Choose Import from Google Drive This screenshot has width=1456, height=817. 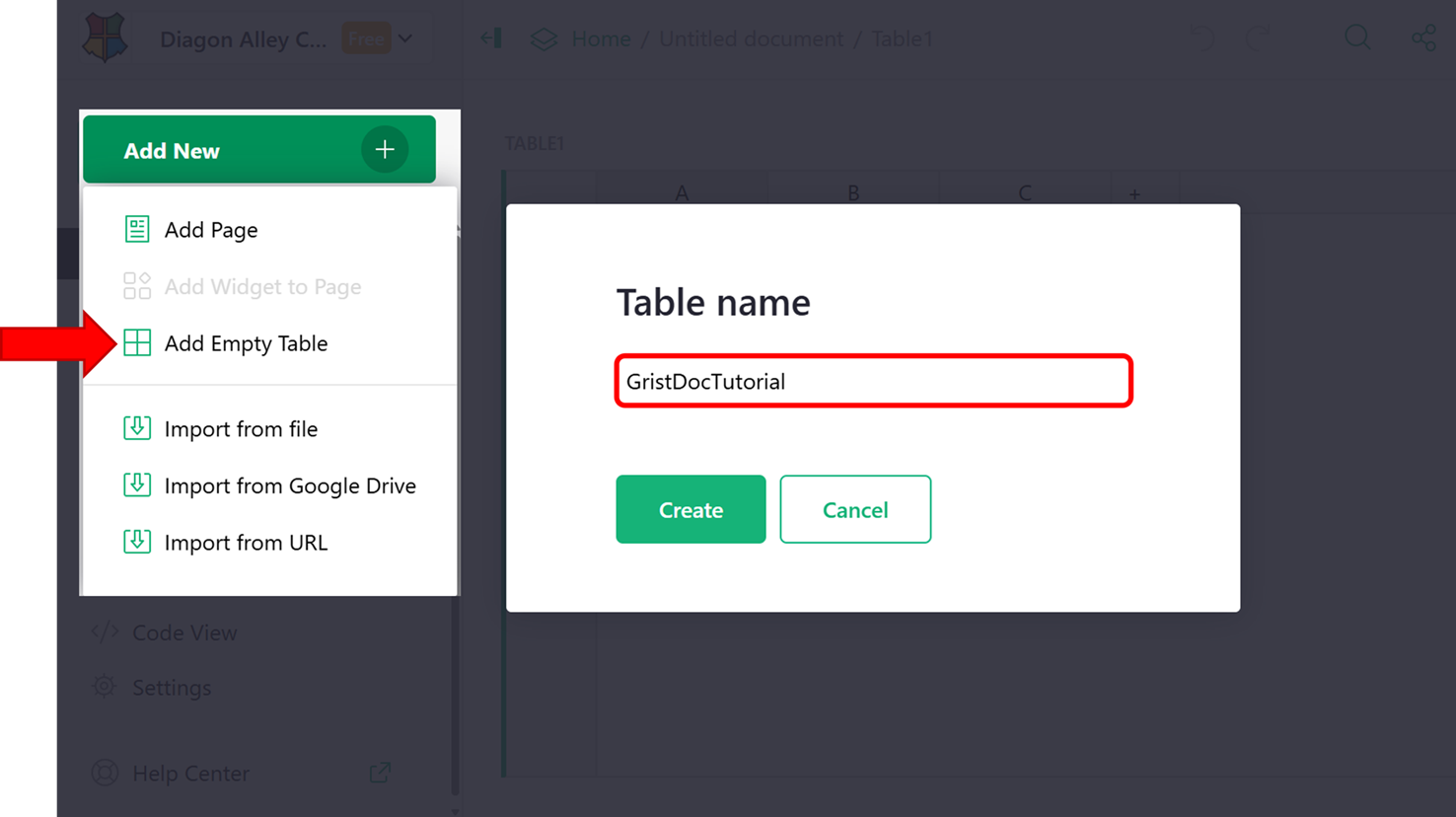tap(137, 484)
